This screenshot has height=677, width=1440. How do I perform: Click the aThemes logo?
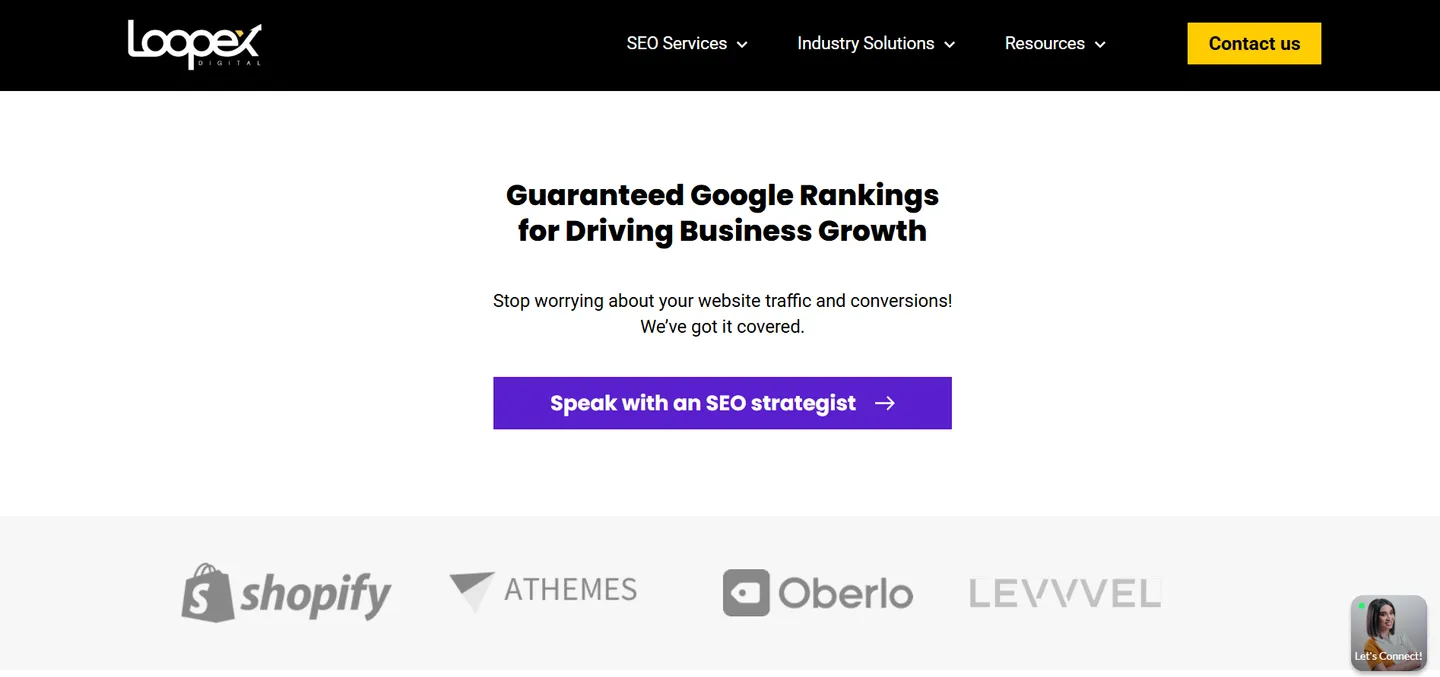(543, 590)
